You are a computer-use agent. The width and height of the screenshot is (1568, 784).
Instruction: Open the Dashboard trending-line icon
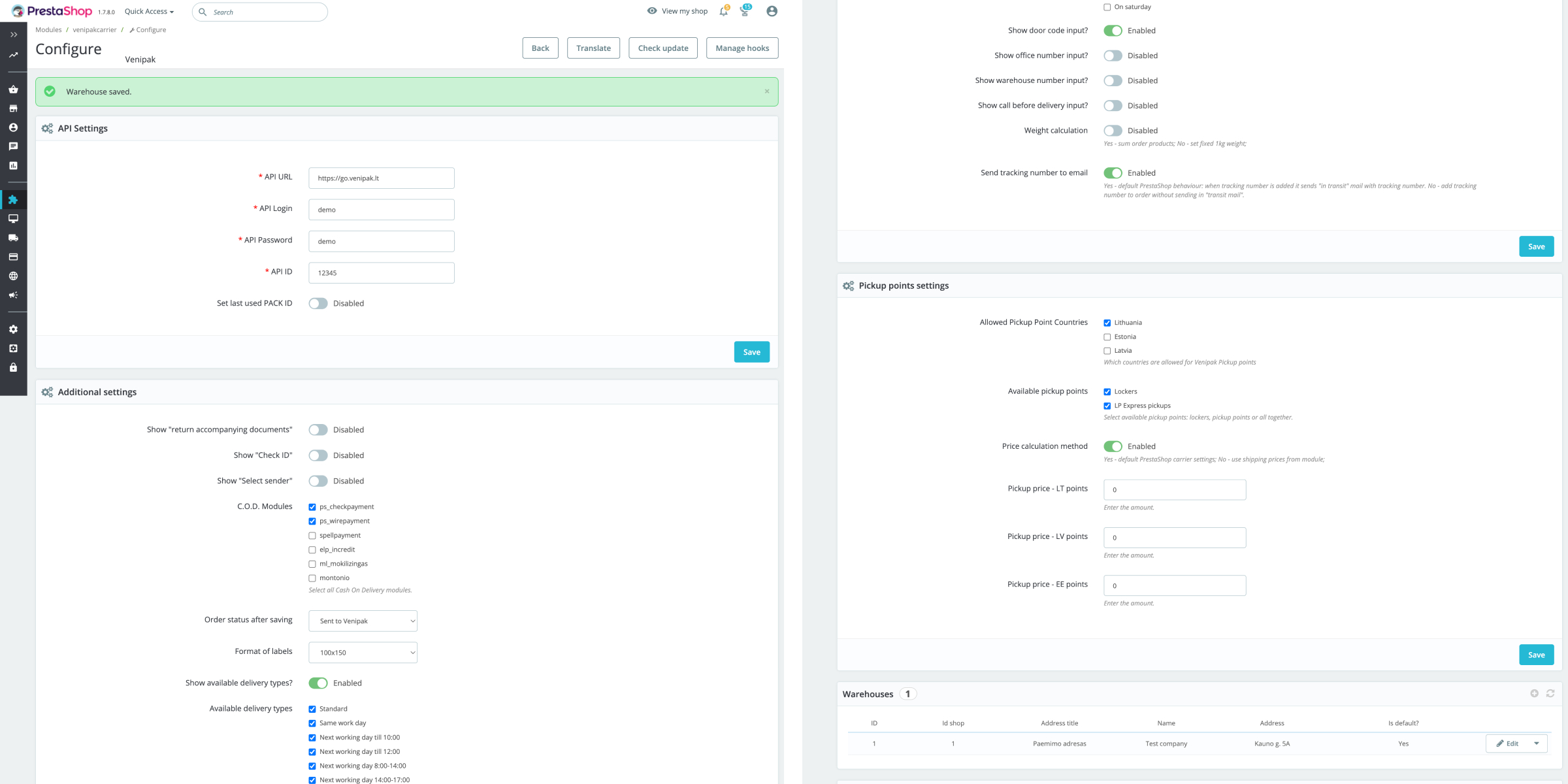(x=13, y=55)
